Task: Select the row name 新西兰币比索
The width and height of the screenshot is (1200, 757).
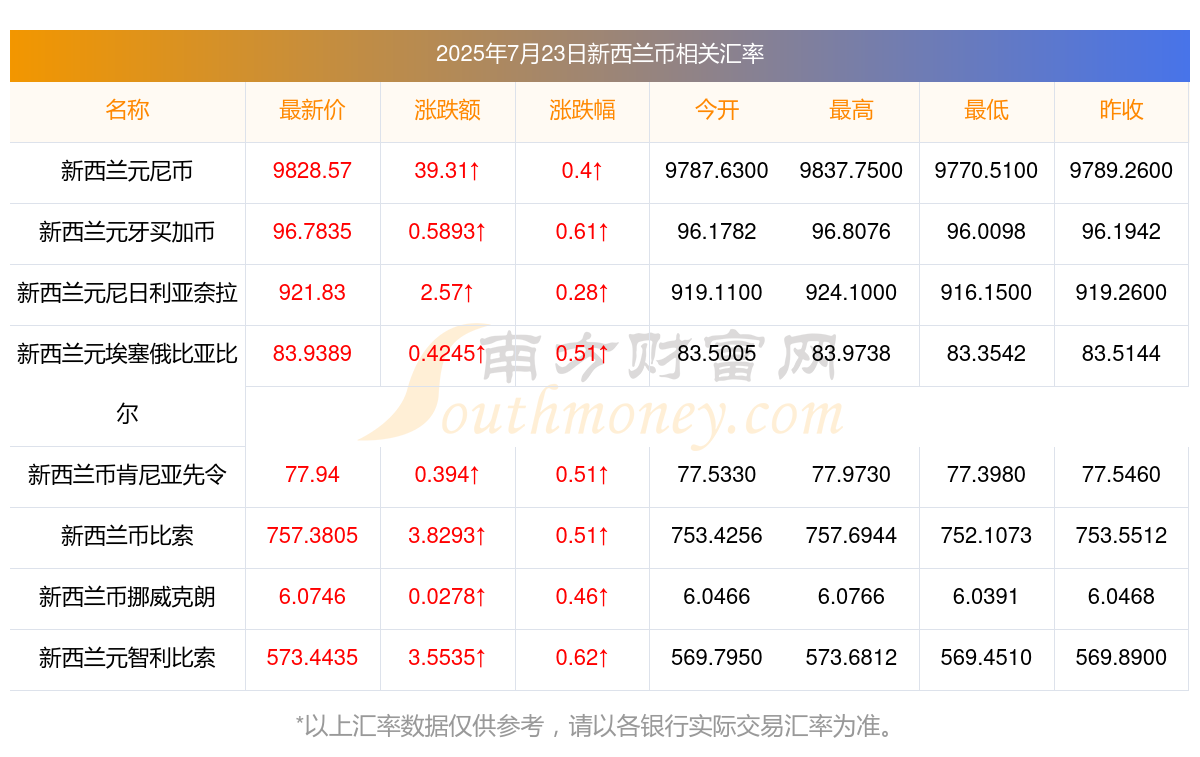Action: (x=127, y=536)
